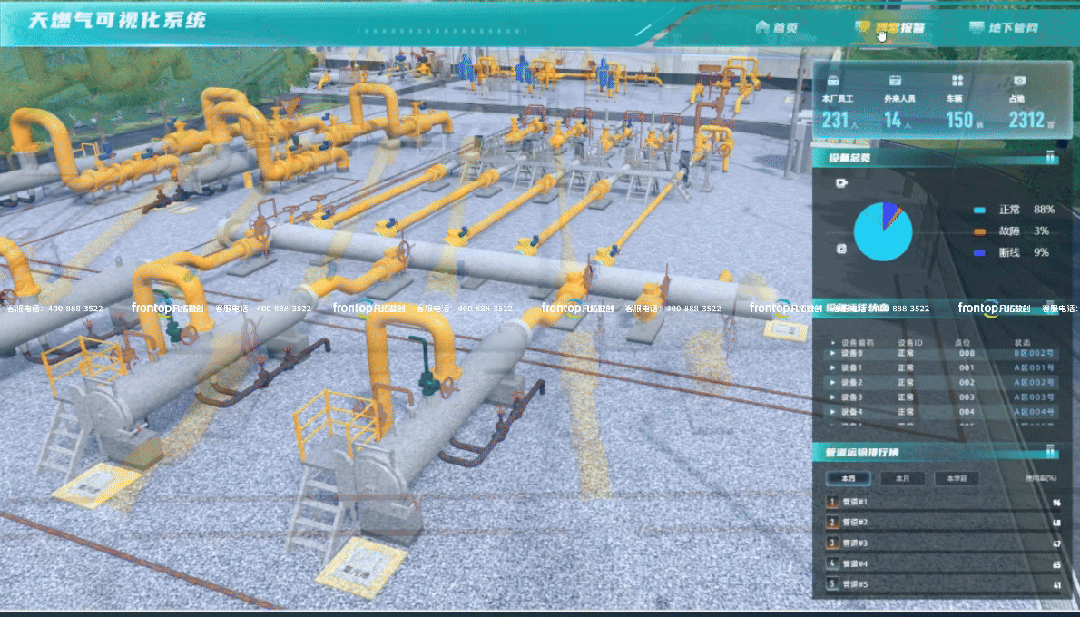Click the 车辆 vehicles icon
Screen dimensions: 1080x617
point(957,80)
